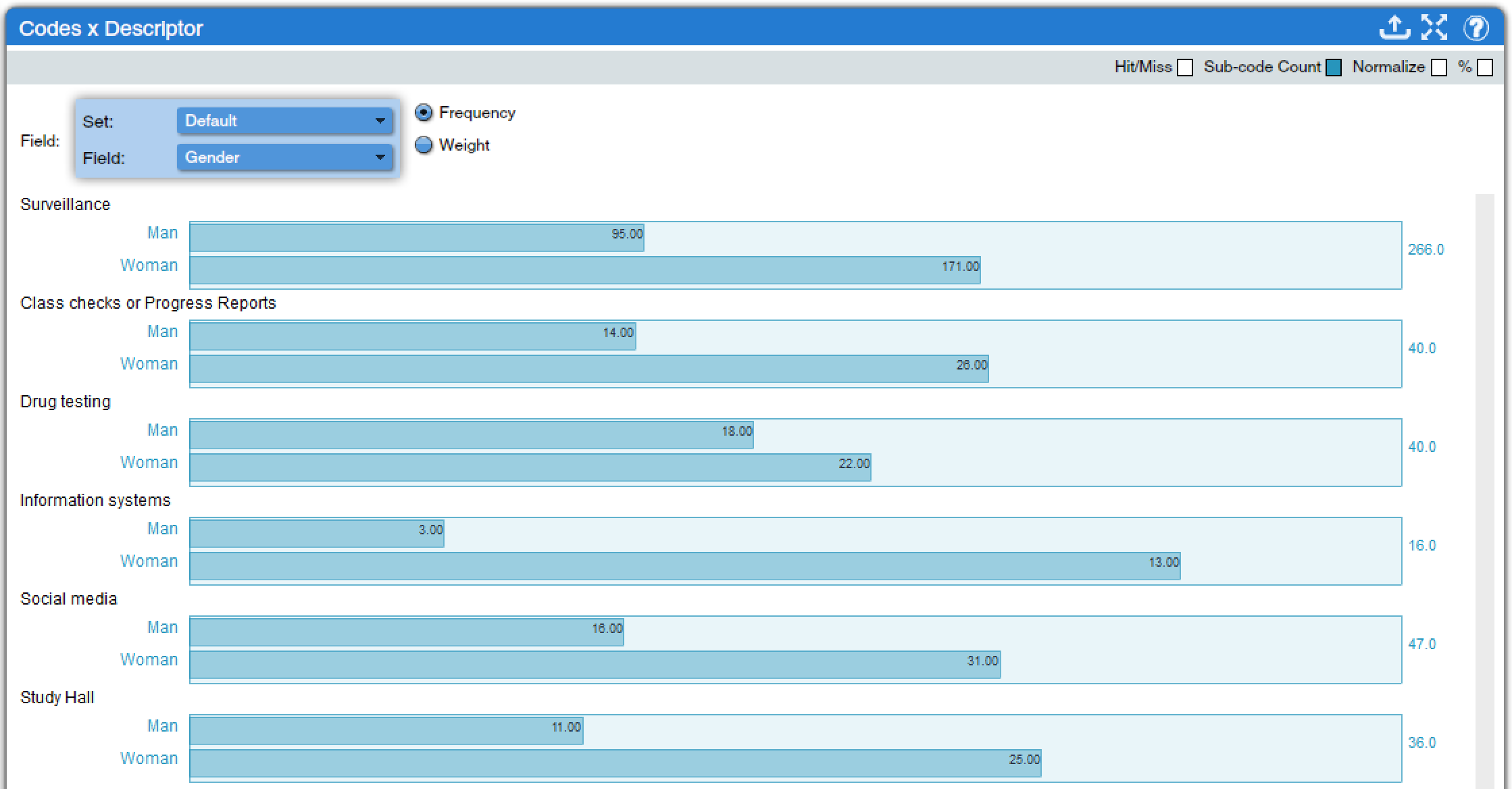Click the Surveillance Man bar 95.00

[x=416, y=238]
